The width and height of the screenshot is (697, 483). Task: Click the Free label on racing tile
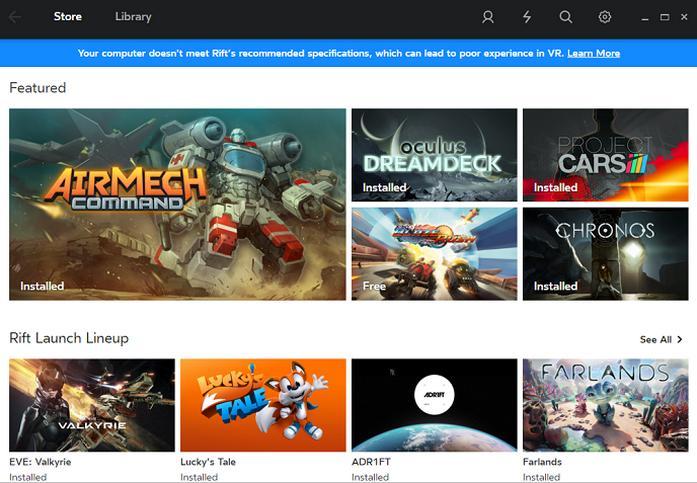[x=374, y=286]
